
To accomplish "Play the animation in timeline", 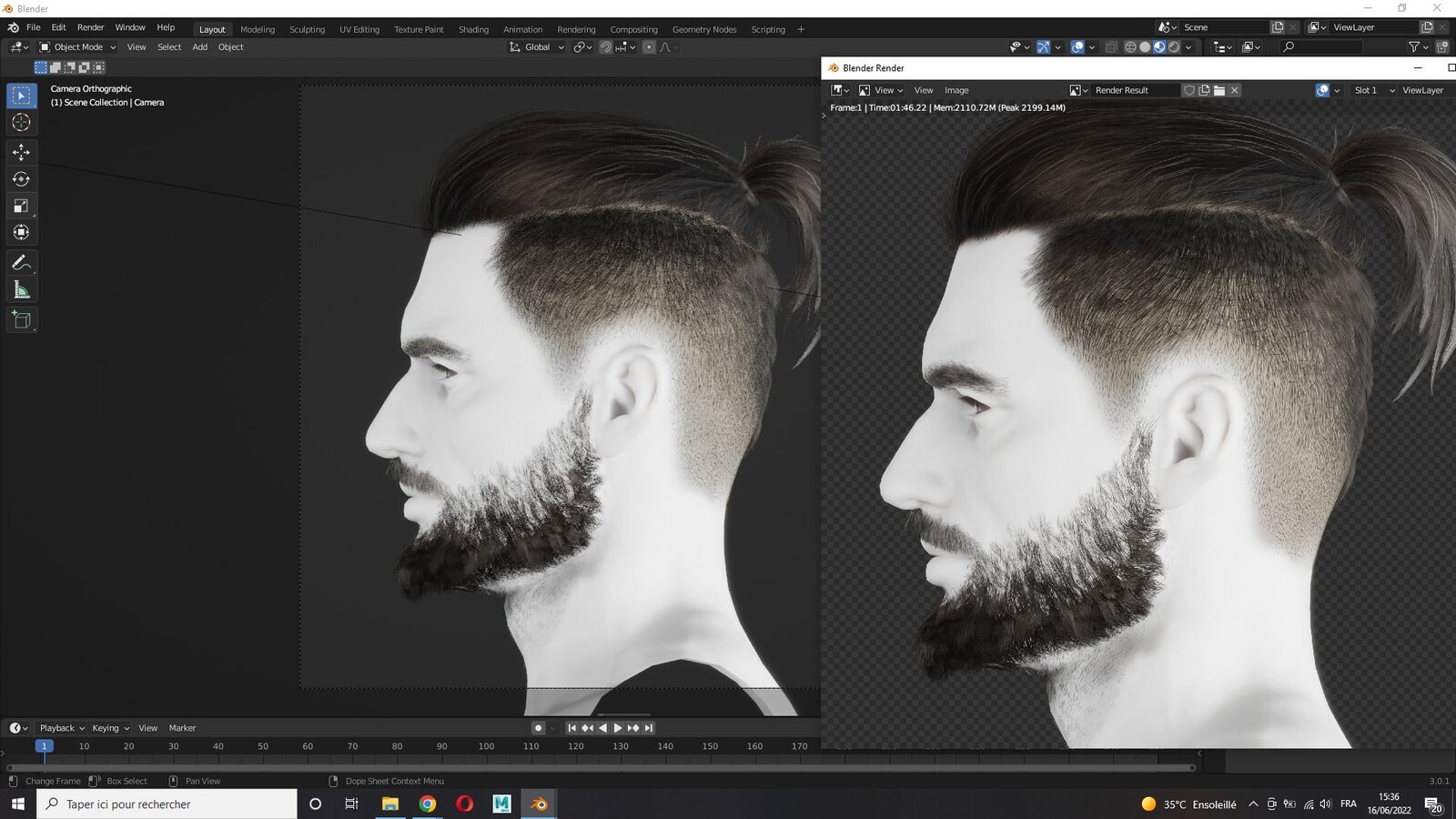I will 618,728.
